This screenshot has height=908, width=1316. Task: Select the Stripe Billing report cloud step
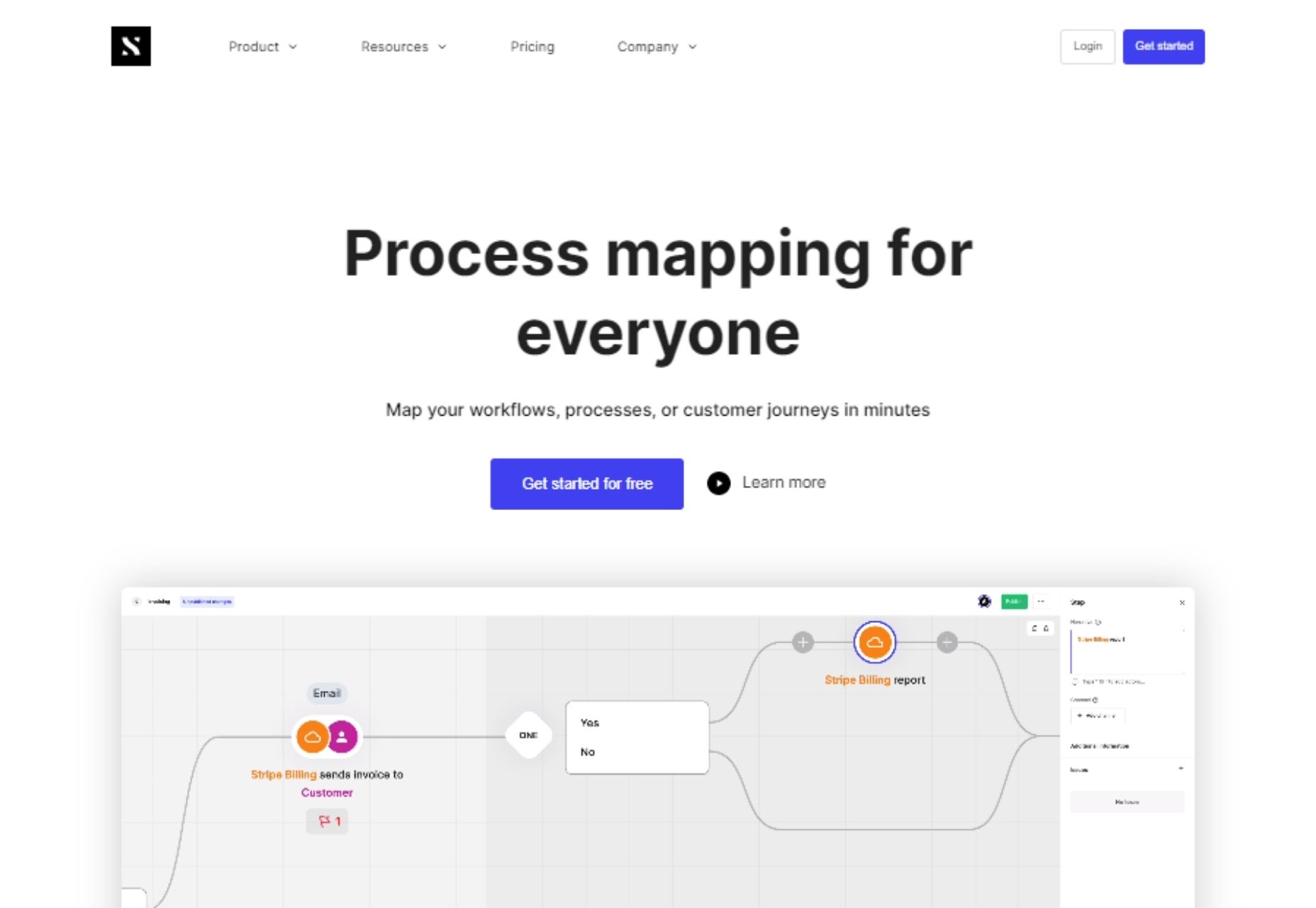pyautogui.click(x=875, y=643)
